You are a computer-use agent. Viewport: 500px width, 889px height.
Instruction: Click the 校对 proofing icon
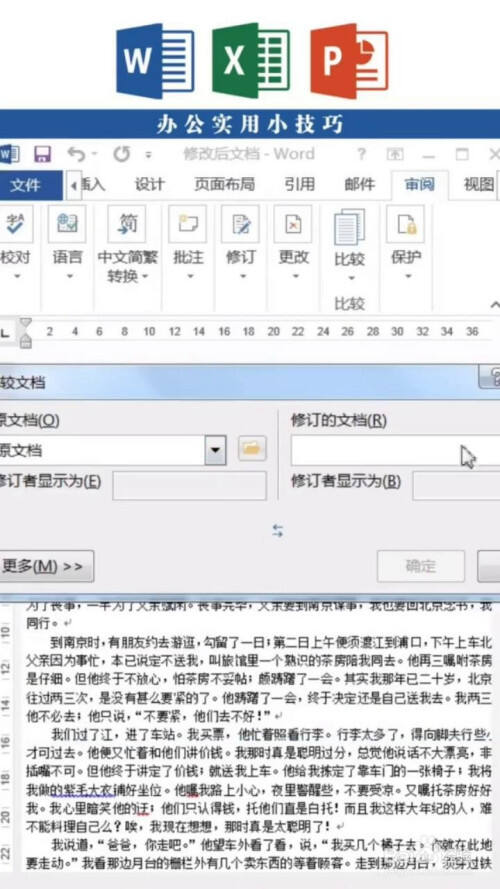click(x=14, y=225)
